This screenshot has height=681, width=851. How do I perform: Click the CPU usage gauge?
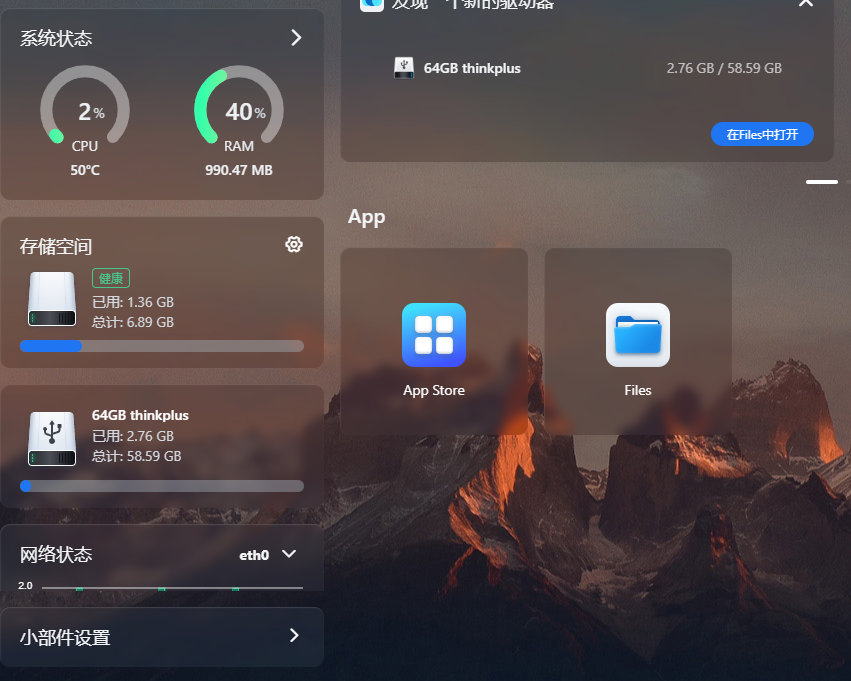coord(85,106)
